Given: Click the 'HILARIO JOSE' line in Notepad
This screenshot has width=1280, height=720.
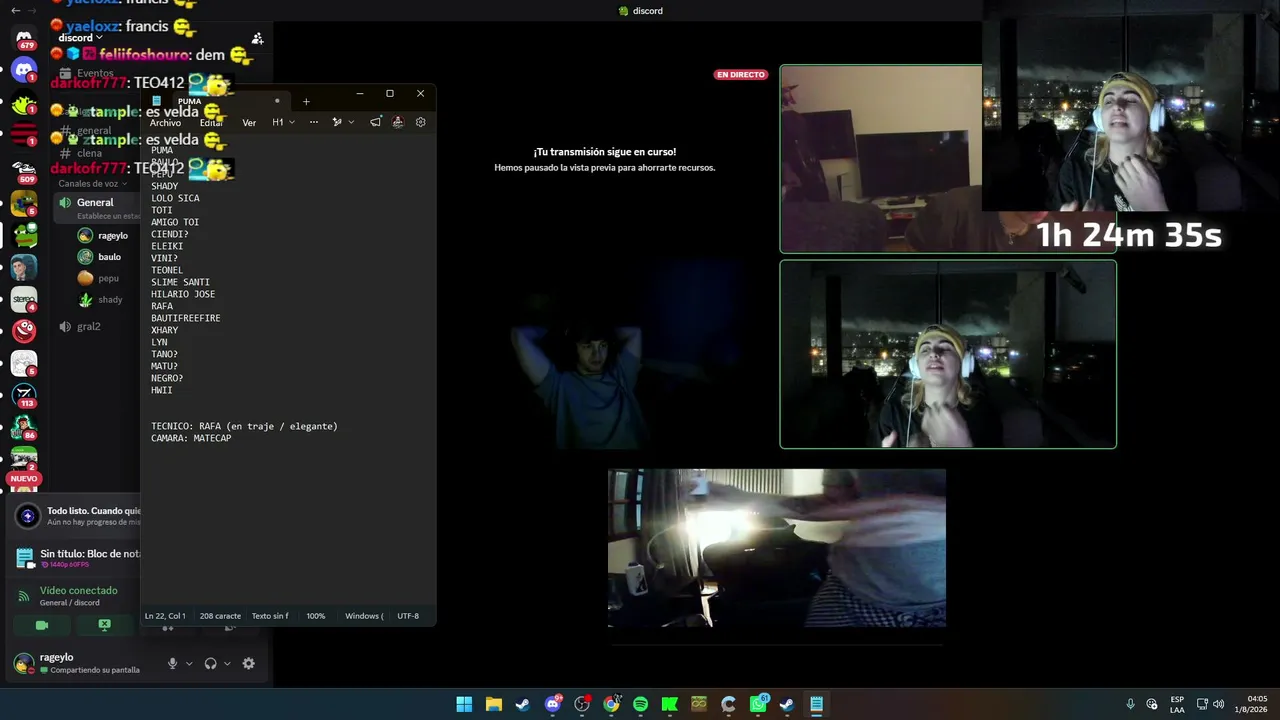Looking at the screenshot, I should coord(183,294).
